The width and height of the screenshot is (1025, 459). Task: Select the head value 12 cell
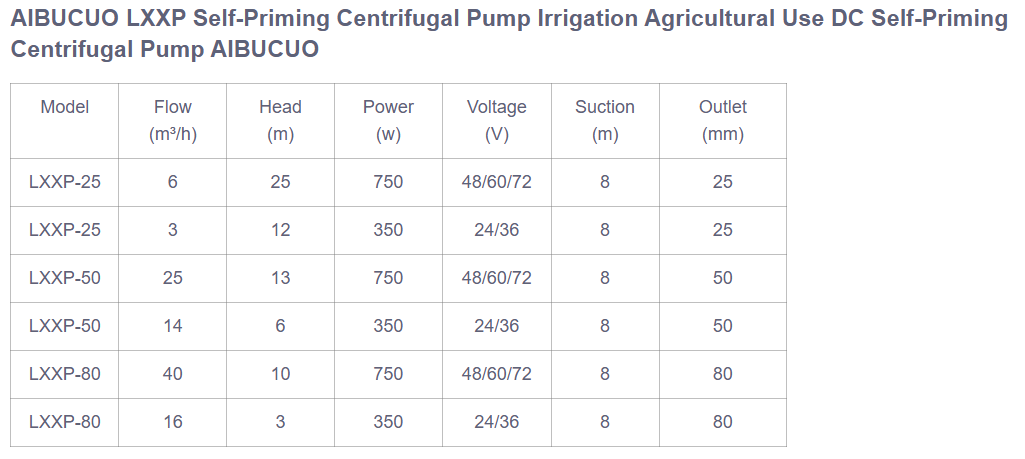pyautogui.click(x=280, y=230)
